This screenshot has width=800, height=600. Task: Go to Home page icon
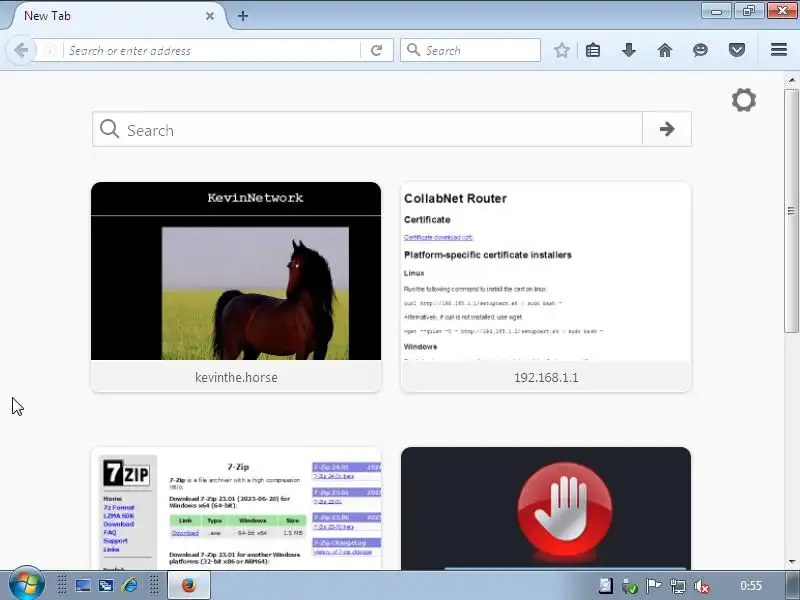[x=665, y=50]
